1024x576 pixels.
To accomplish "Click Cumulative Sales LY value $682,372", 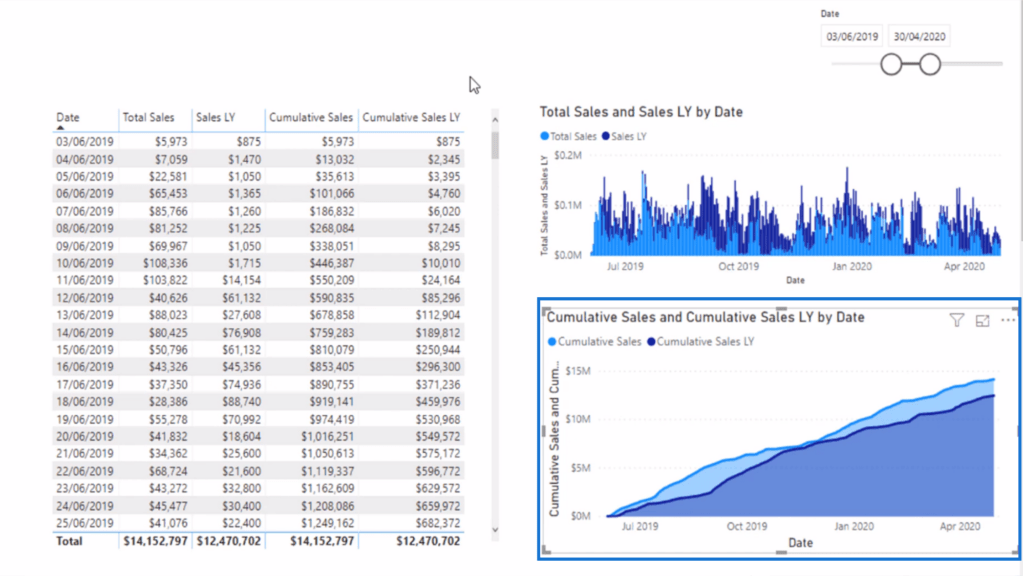I will 438,523.
